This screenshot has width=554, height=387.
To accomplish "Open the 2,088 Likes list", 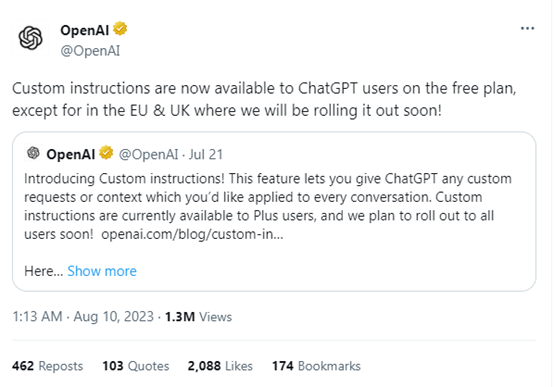I will point(220,366).
